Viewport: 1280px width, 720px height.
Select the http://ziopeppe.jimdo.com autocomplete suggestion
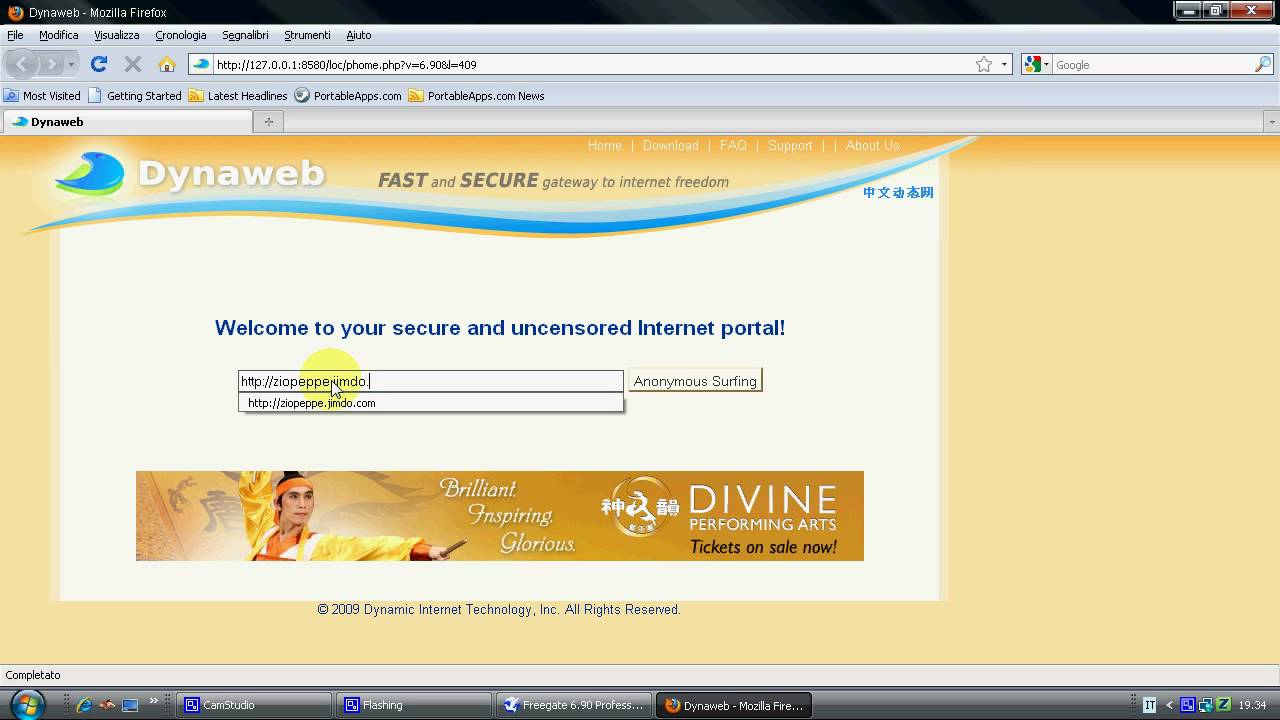(x=431, y=403)
